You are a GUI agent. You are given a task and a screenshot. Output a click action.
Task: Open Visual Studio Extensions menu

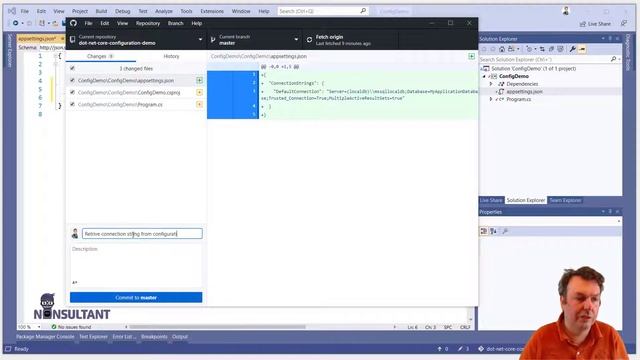click(x=212, y=11)
